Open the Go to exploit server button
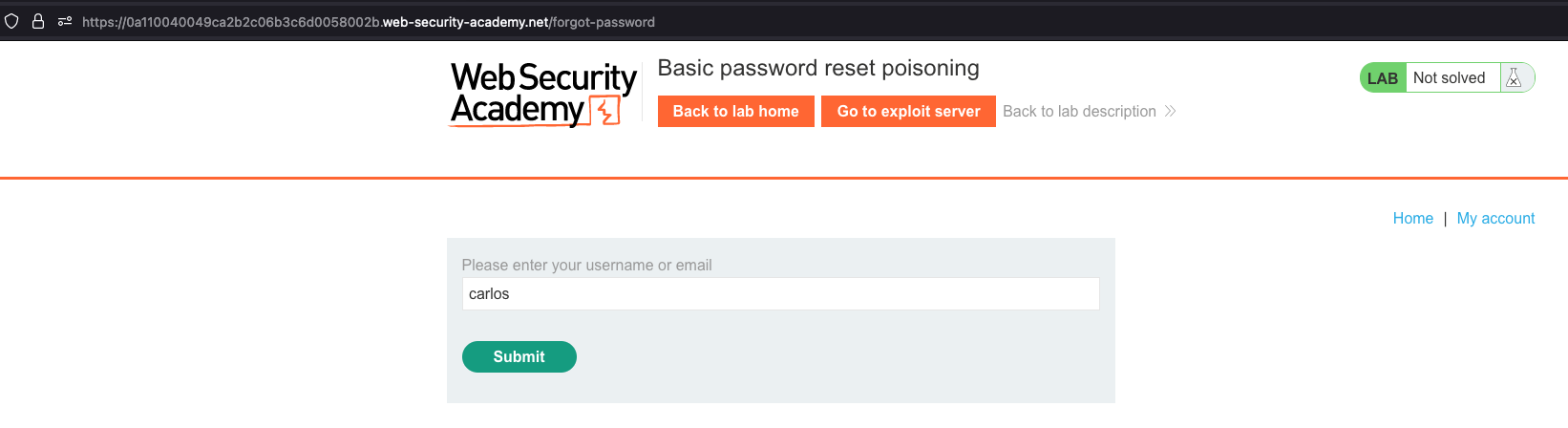Viewport: 1568px width, 428px height. click(x=908, y=112)
